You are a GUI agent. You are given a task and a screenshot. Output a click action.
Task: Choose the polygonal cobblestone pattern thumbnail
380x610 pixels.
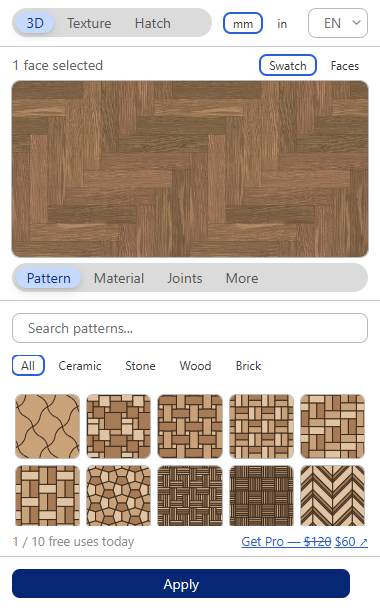[119, 496]
